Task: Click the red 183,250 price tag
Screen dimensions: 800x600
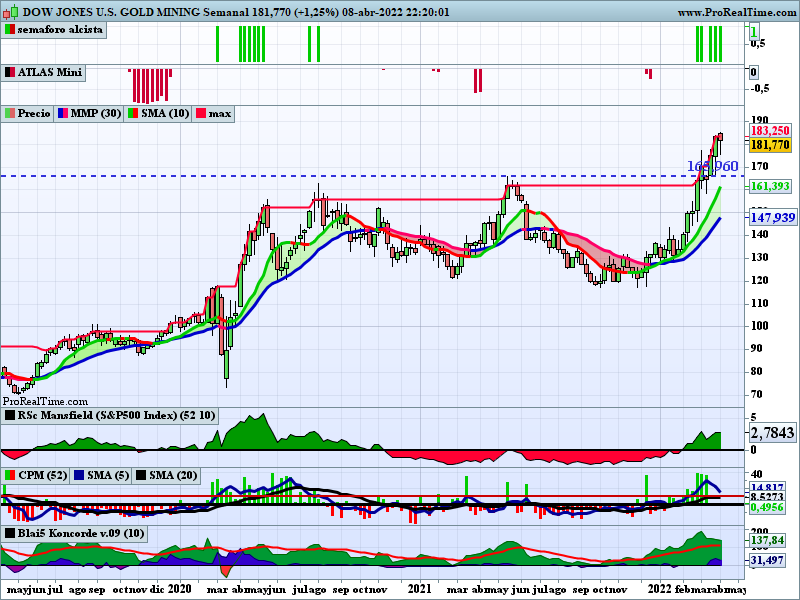Action: (770, 131)
